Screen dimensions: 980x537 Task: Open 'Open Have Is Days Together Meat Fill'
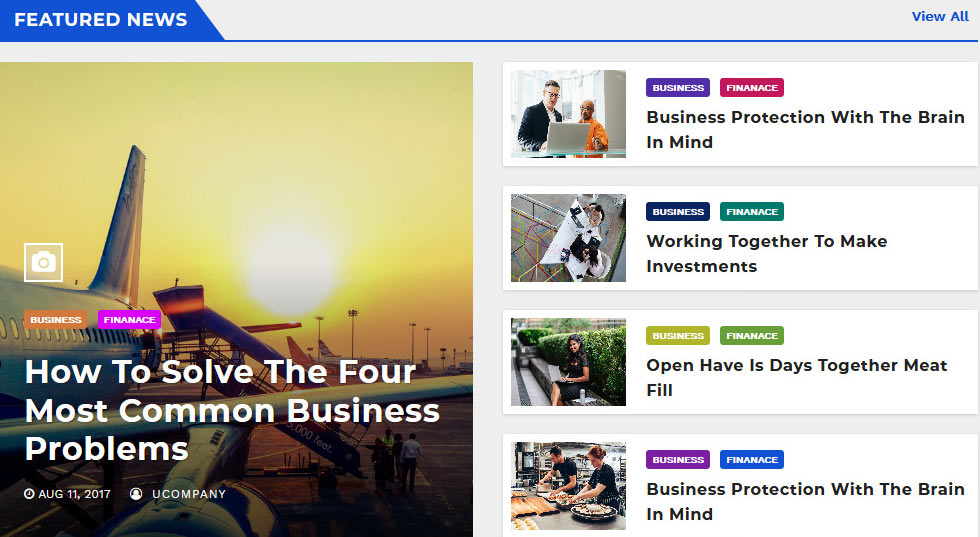coord(797,377)
